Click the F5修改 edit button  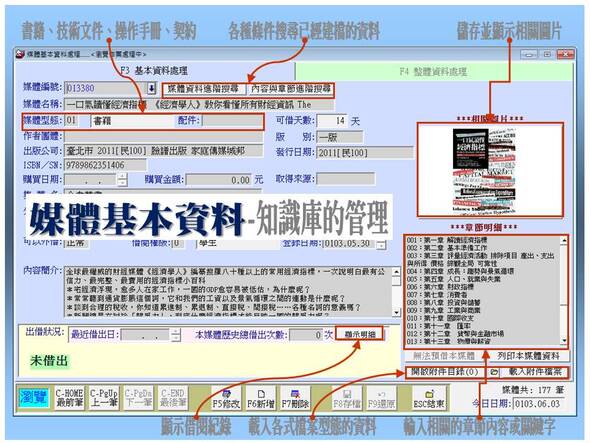click(x=226, y=399)
